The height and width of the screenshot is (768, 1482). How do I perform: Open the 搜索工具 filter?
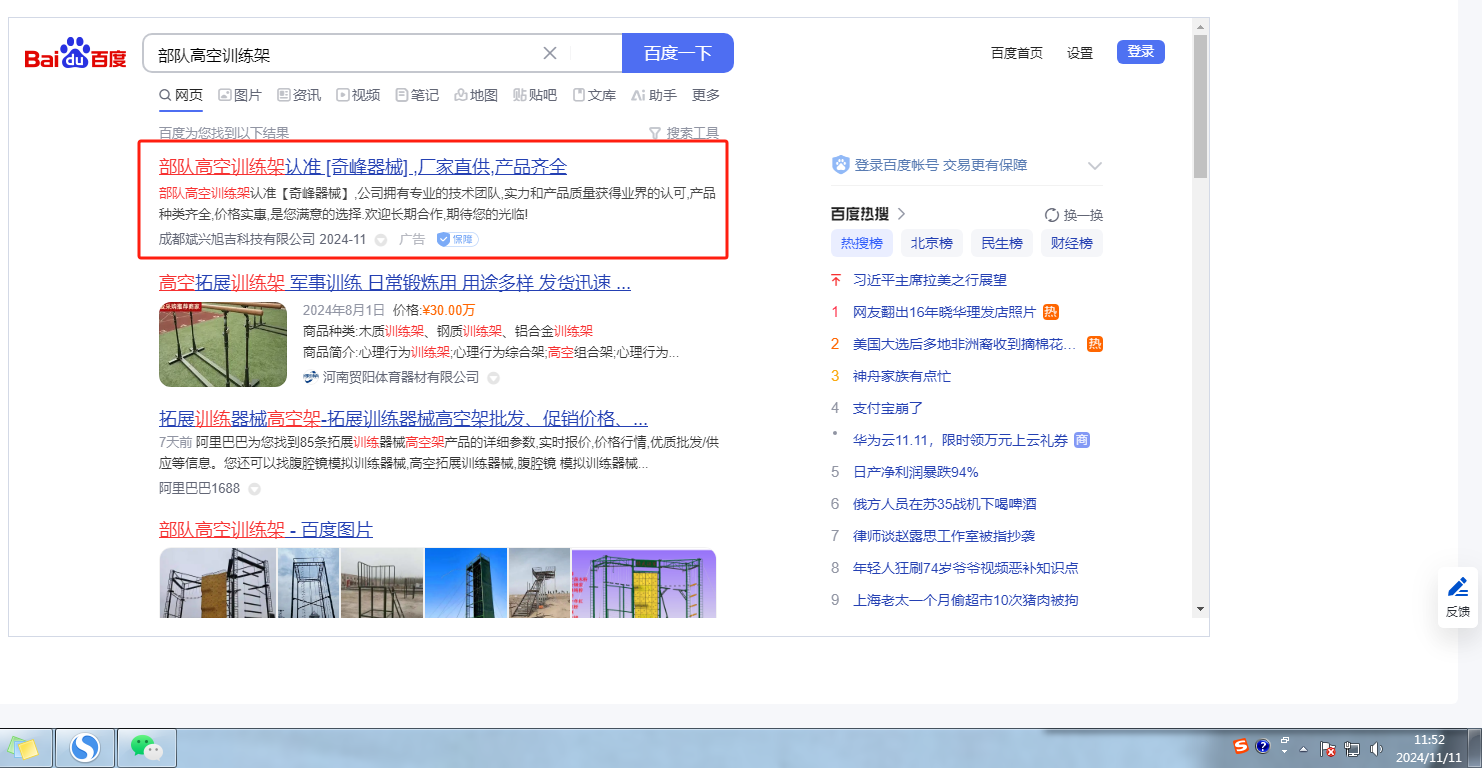click(684, 133)
